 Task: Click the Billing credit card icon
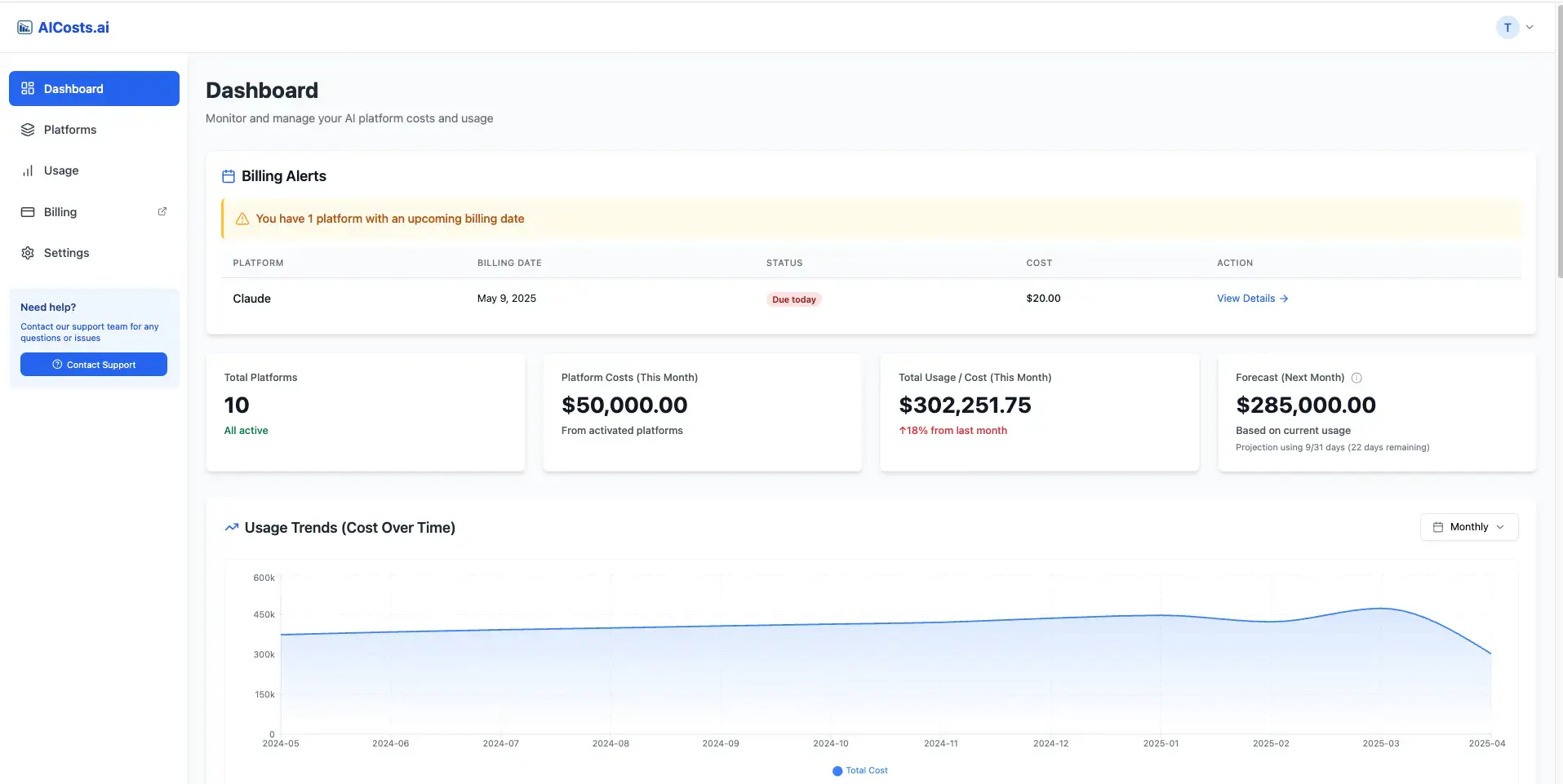pyautogui.click(x=28, y=212)
